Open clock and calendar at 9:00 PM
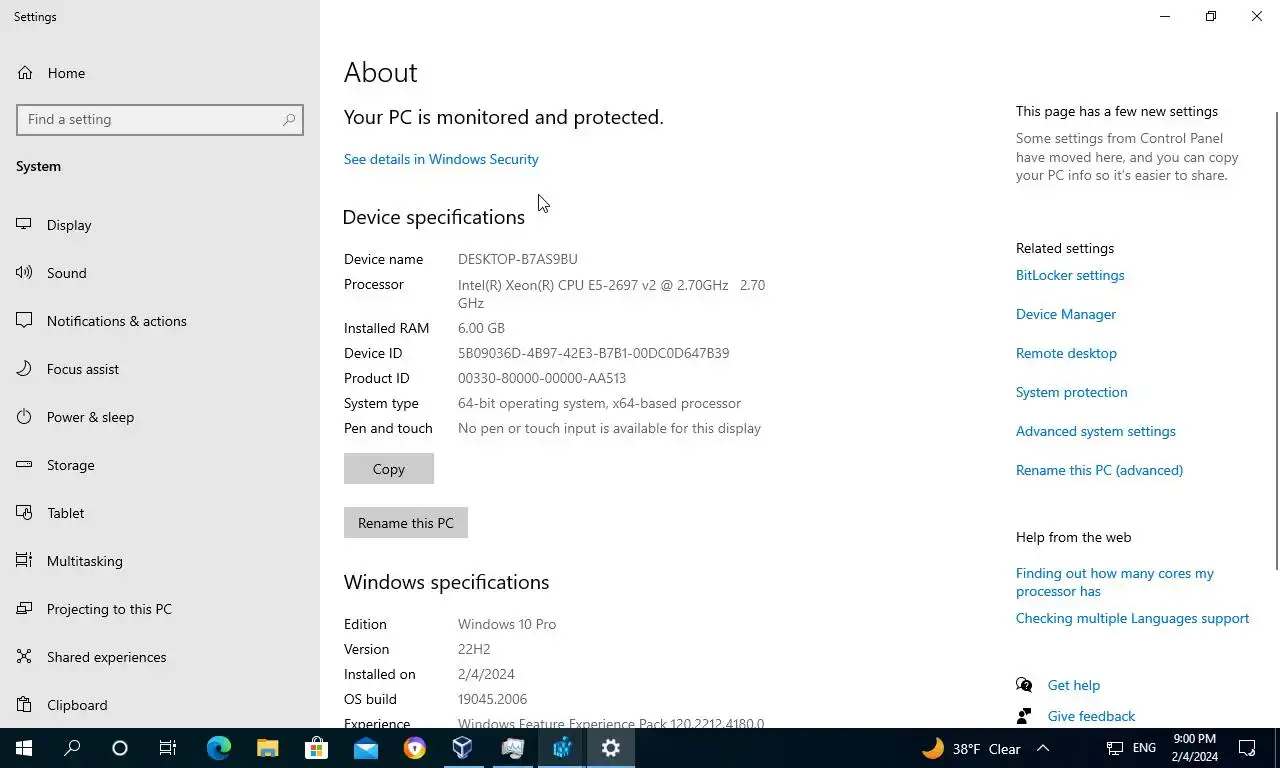The width and height of the screenshot is (1280, 768). point(1195,748)
